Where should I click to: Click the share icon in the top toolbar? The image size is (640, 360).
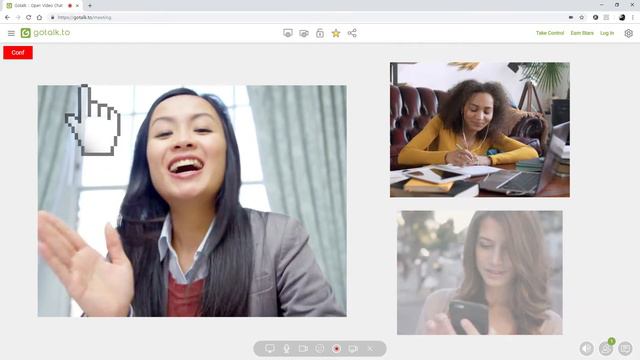(x=352, y=33)
